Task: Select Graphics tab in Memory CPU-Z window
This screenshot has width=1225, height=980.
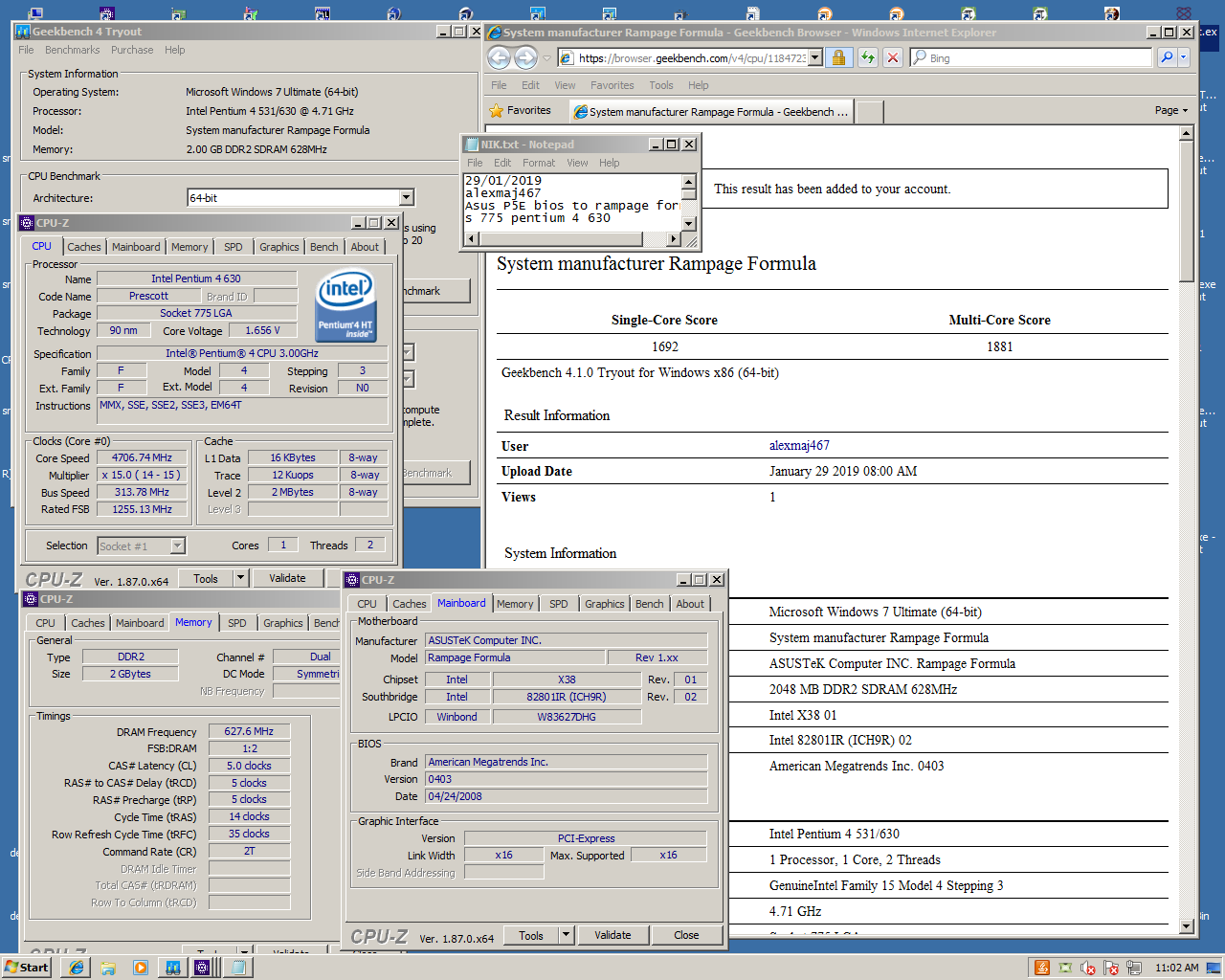Action: pyautogui.click(x=283, y=623)
